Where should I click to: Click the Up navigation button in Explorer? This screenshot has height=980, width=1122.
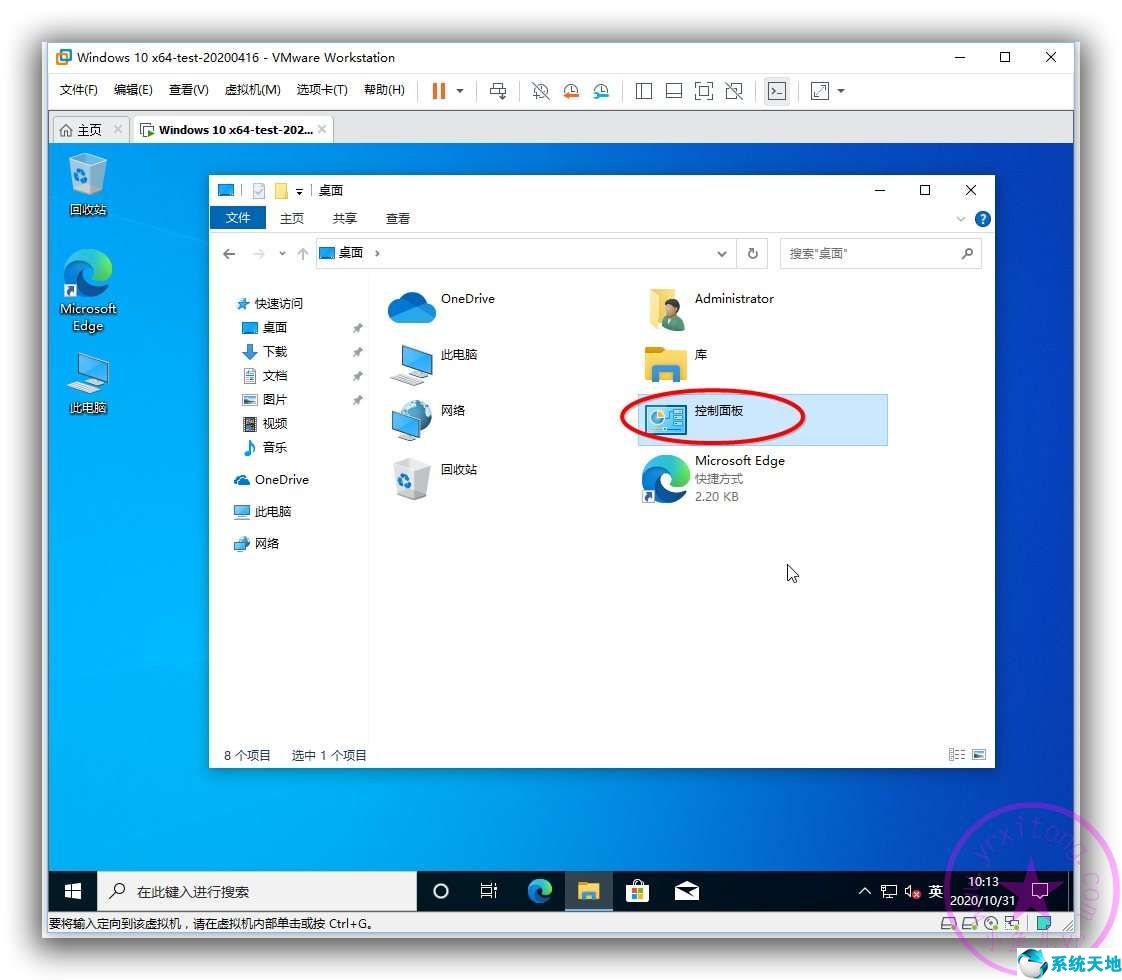coord(302,253)
